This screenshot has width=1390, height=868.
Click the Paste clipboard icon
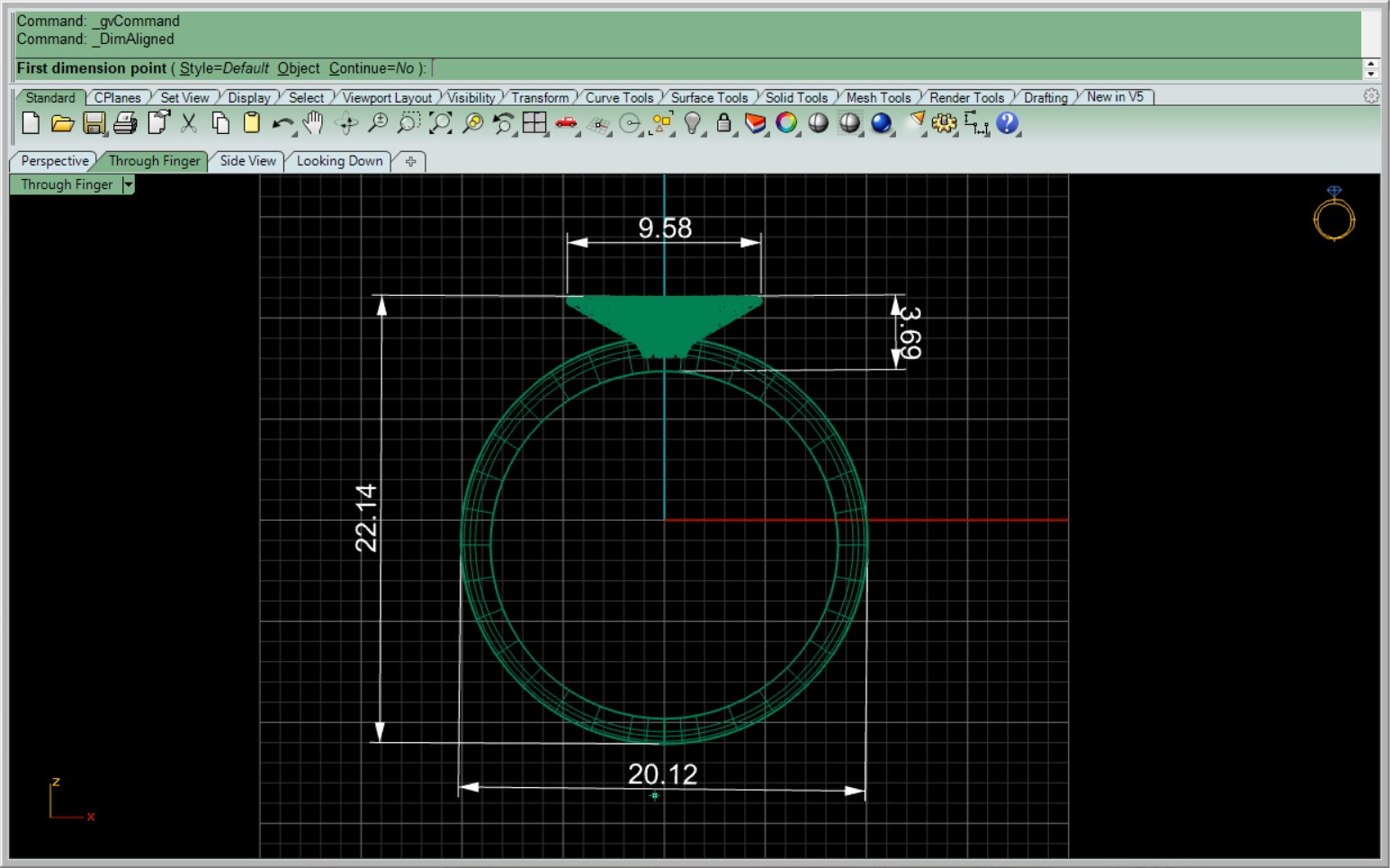click(x=252, y=123)
